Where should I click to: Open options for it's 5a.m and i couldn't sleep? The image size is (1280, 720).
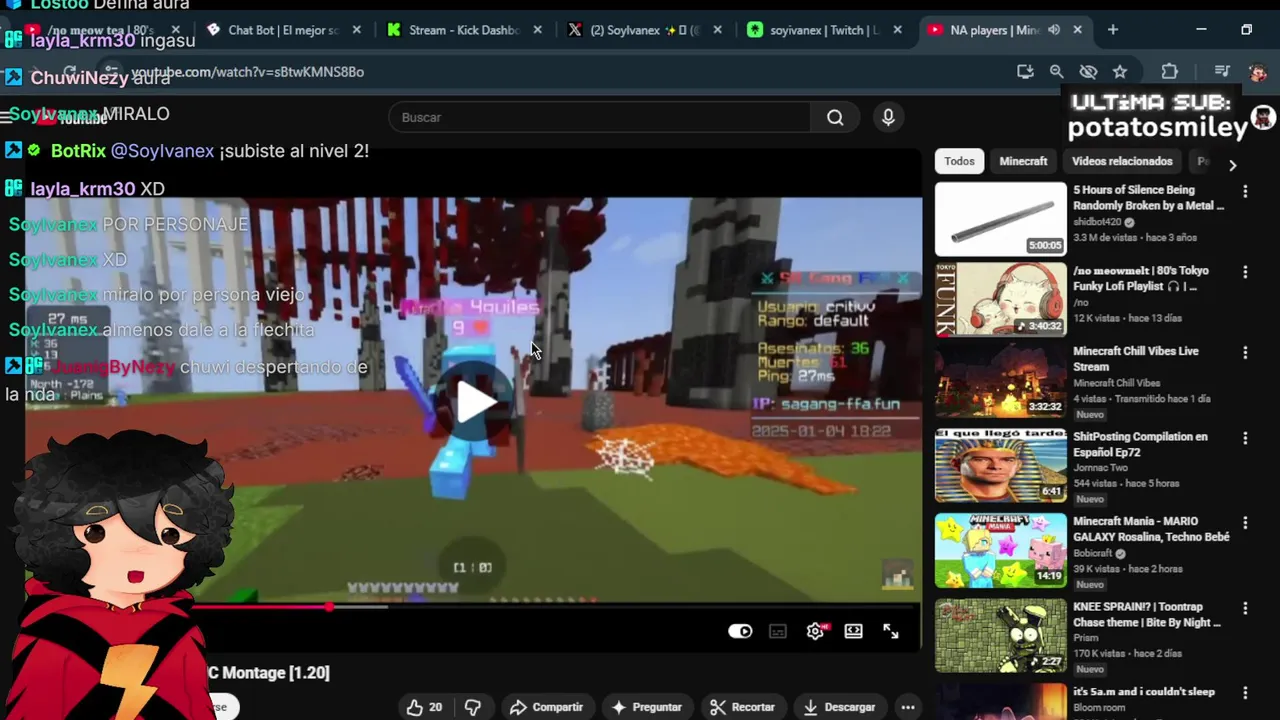click(1245, 693)
